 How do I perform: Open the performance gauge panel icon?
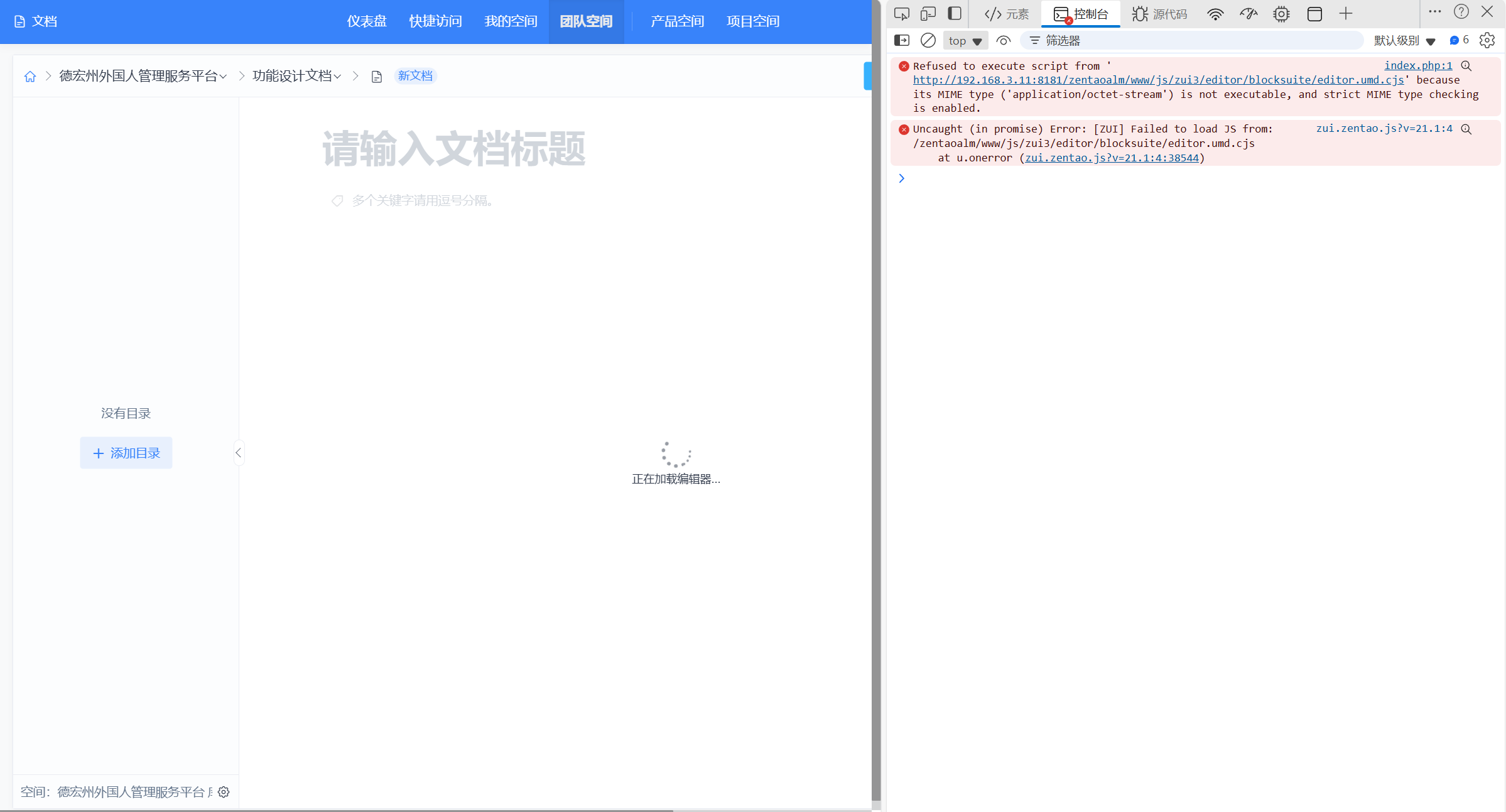1248,14
